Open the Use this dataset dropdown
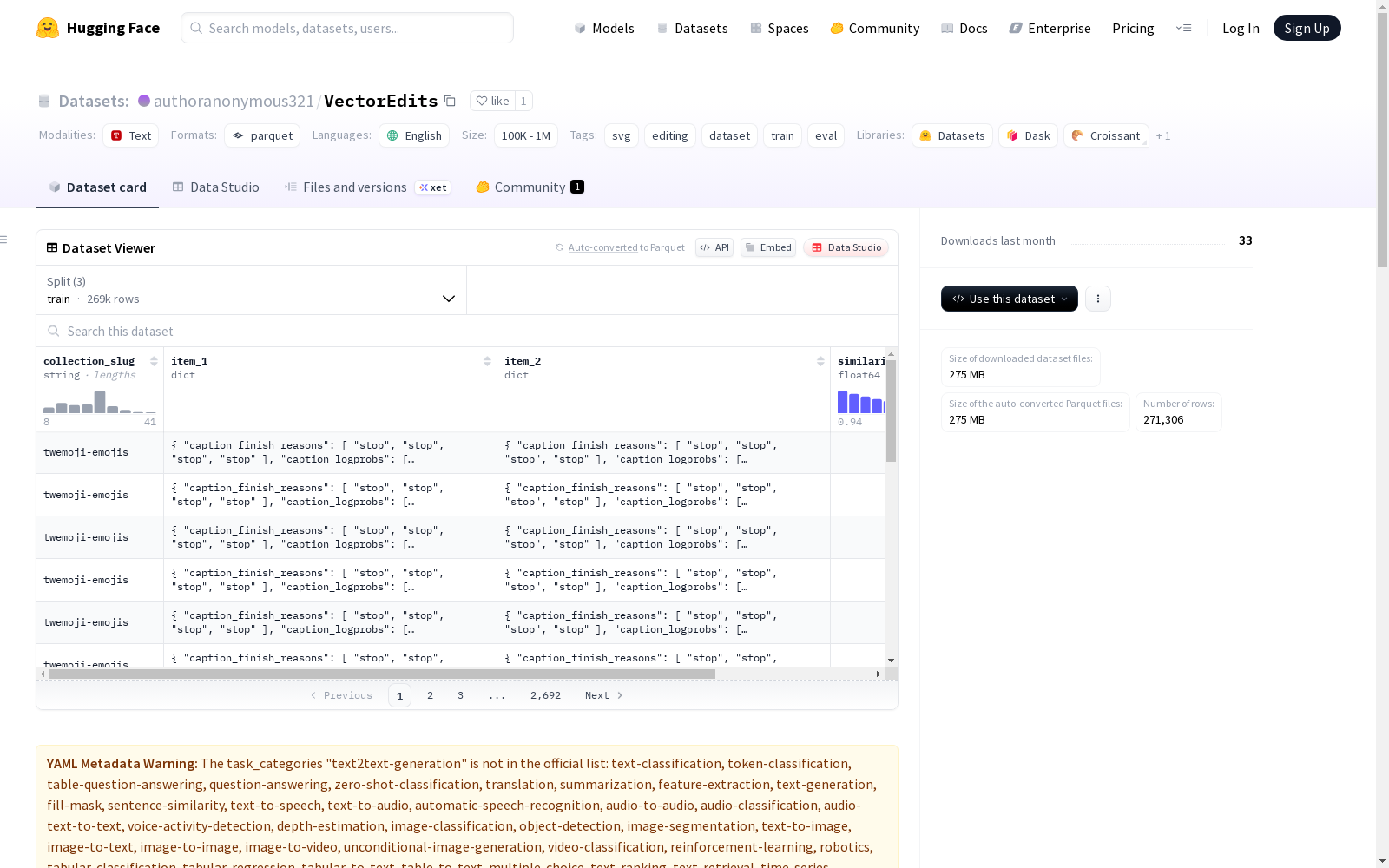This screenshot has width=1389, height=868. coord(1010,299)
